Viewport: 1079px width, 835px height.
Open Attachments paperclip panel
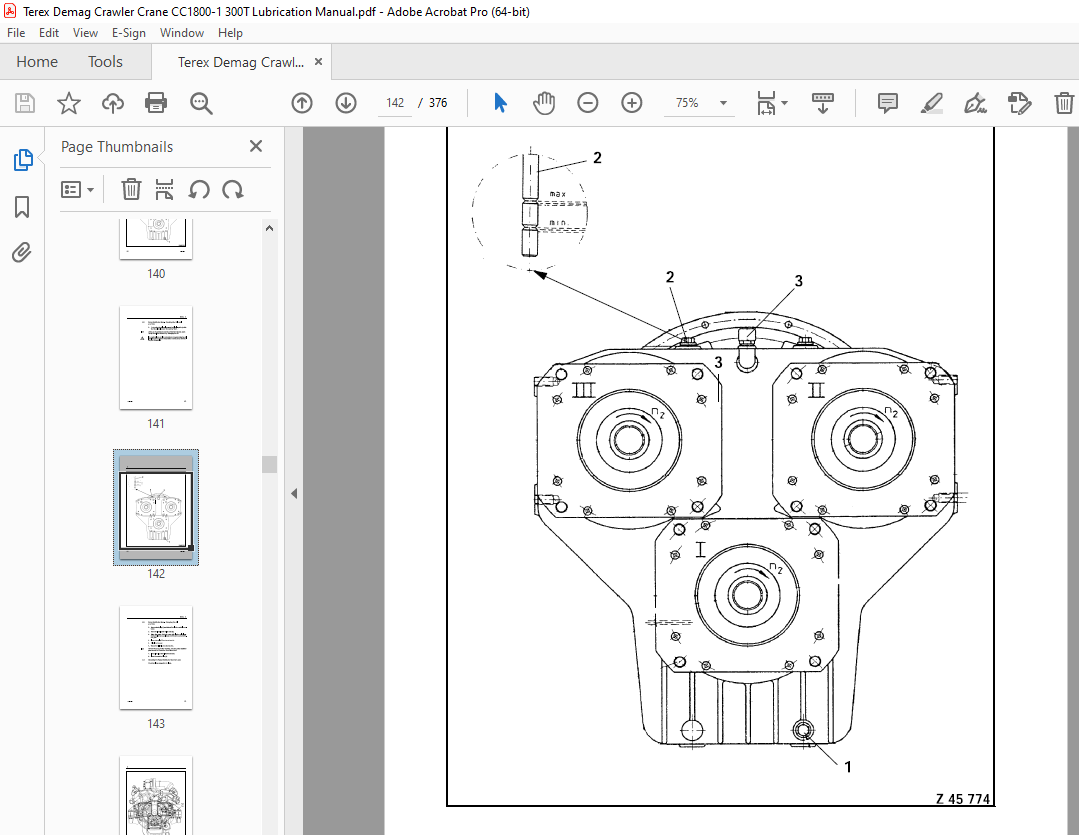pos(22,253)
